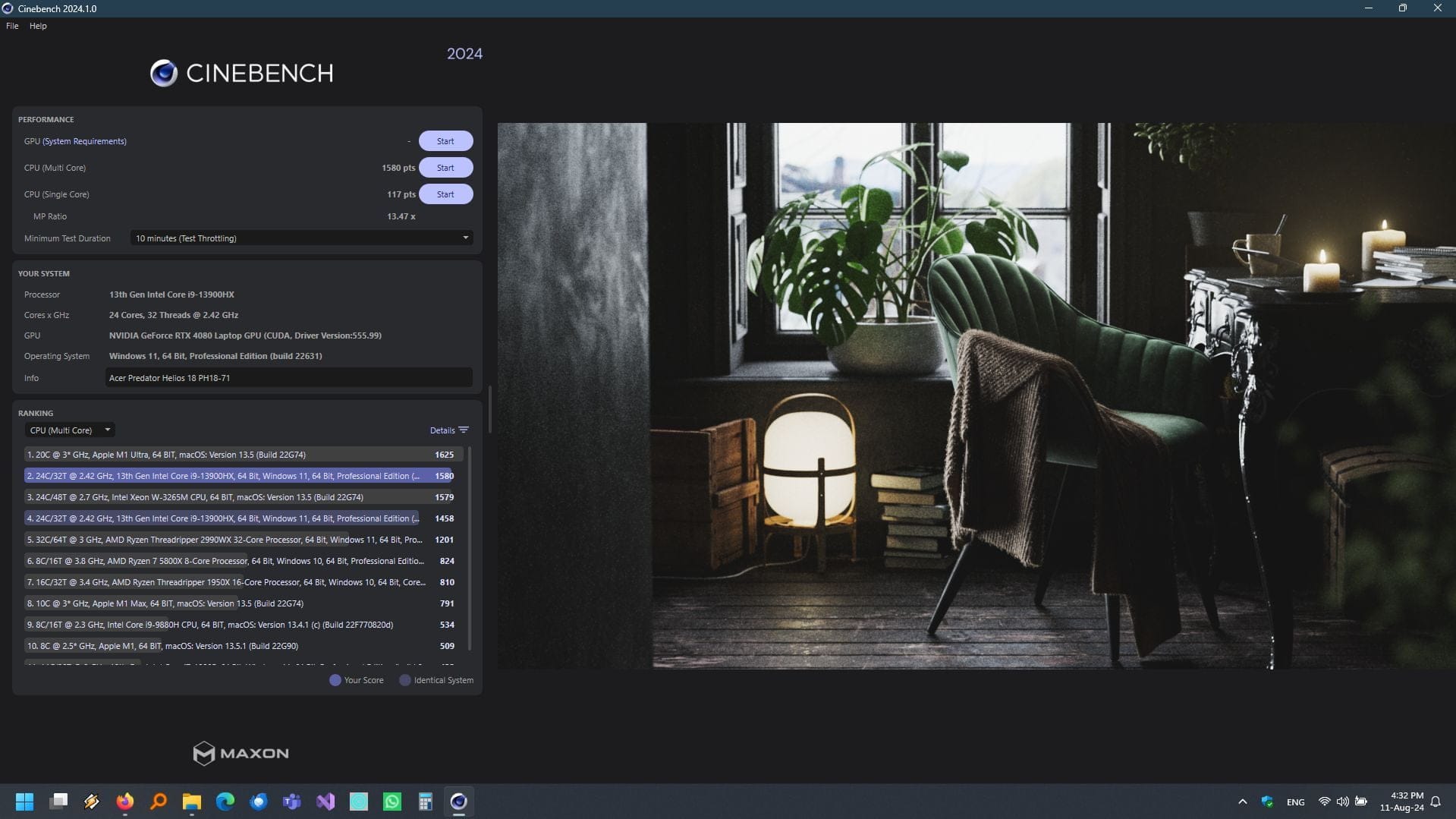Select Threadripper 1950X ranking entry
1456x819 pixels.
click(240, 582)
